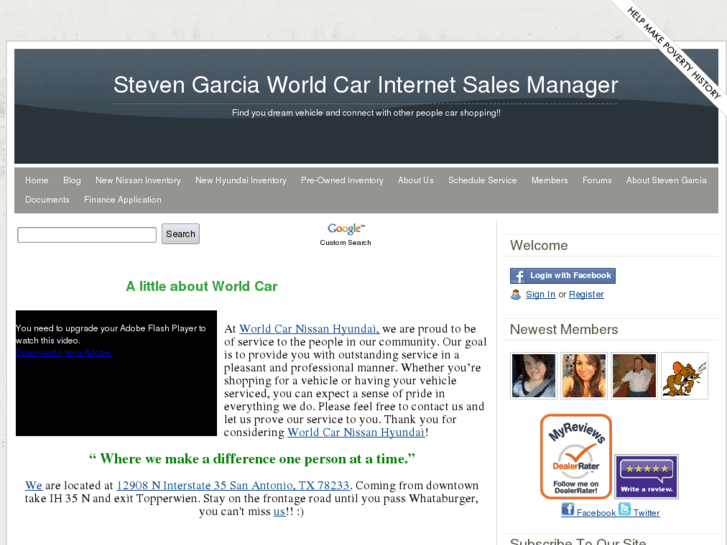The image size is (727, 545).
Task: Open About Steven Garcia page
Action: [x=666, y=180]
